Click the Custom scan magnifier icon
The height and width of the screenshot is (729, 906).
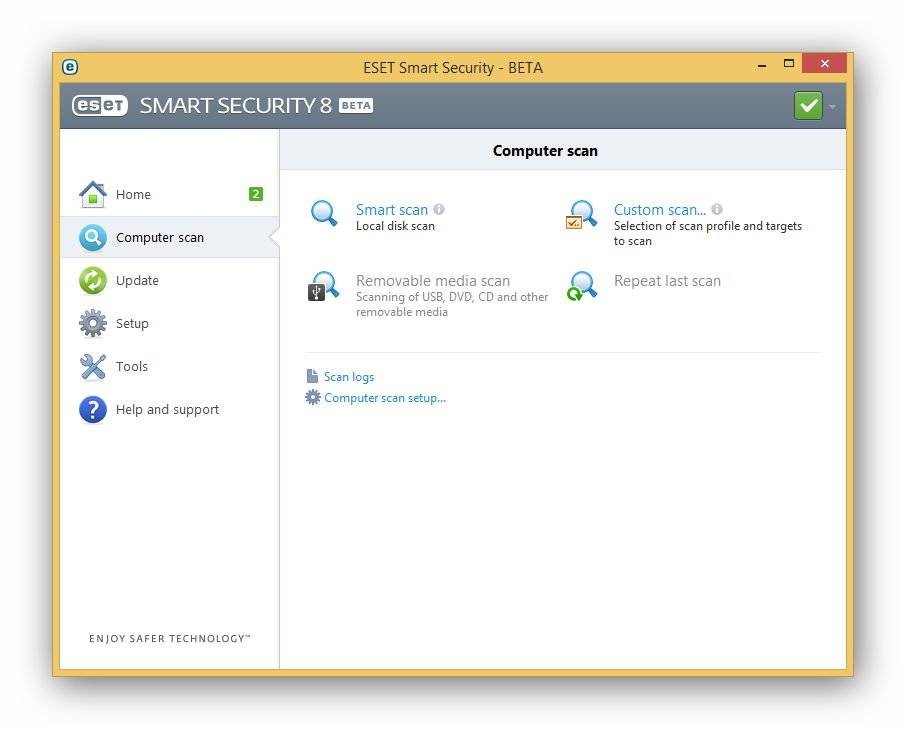(x=581, y=215)
